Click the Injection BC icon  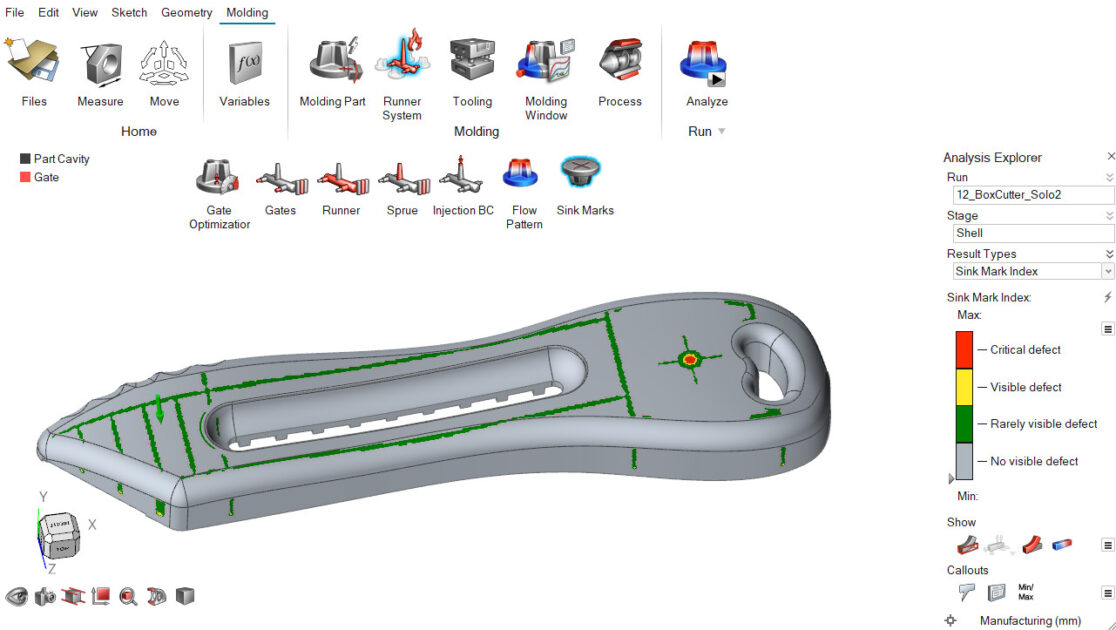(x=462, y=177)
